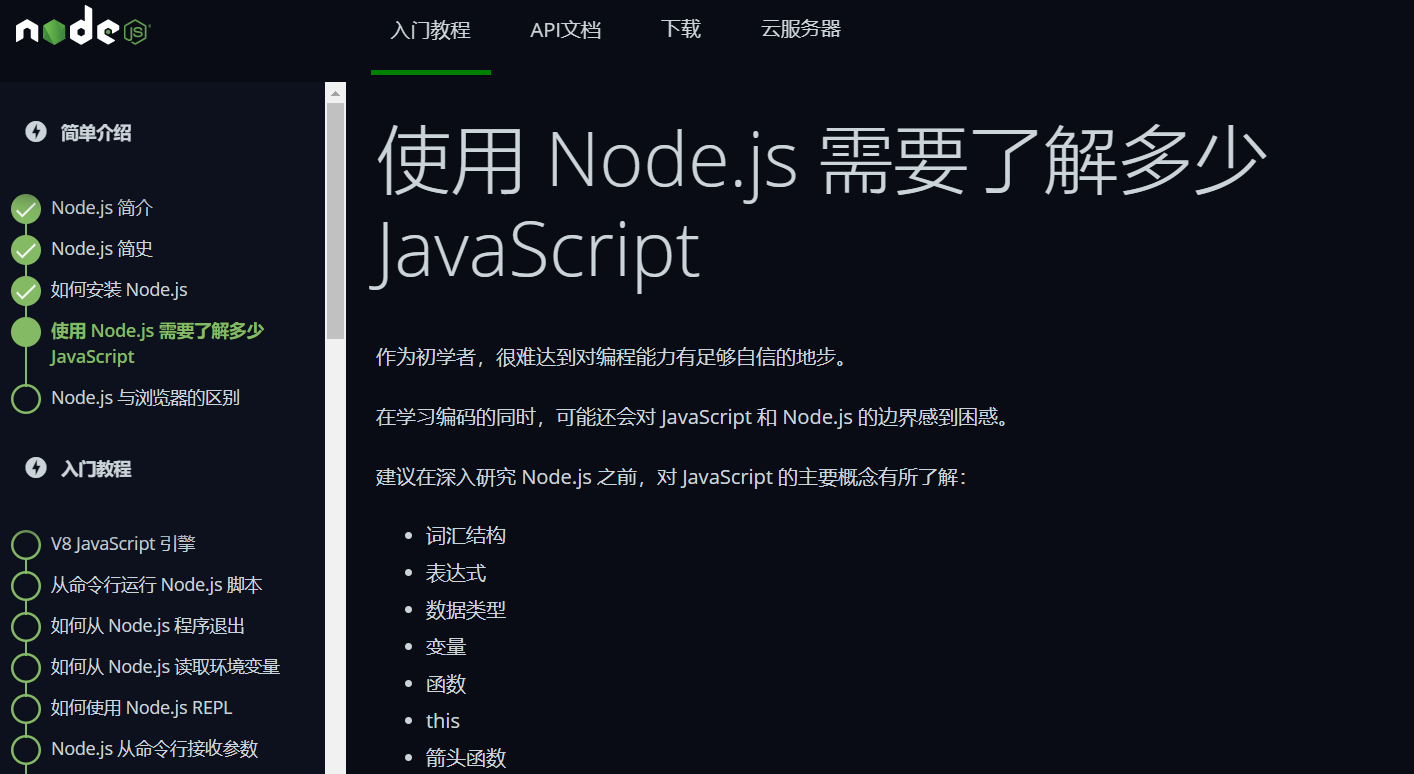
Task: Open Node.js 从命令行接收参数
Action: point(154,749)
